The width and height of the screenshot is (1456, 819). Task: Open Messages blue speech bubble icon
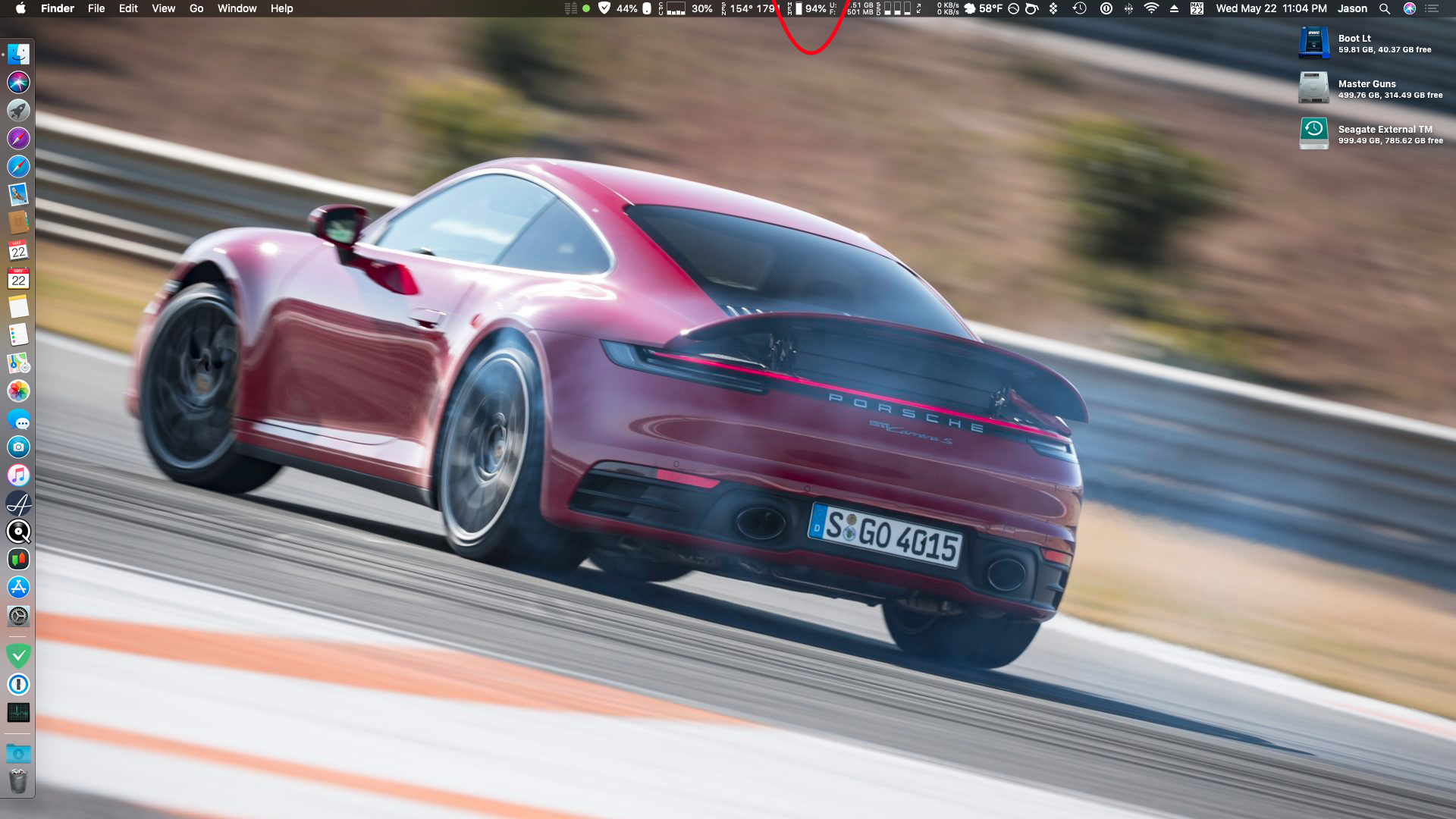tap(18, 419)
